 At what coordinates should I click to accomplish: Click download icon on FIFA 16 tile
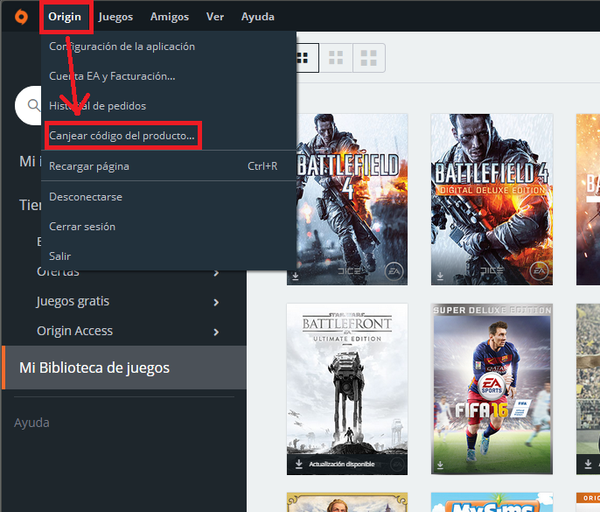tap(440, 465)
